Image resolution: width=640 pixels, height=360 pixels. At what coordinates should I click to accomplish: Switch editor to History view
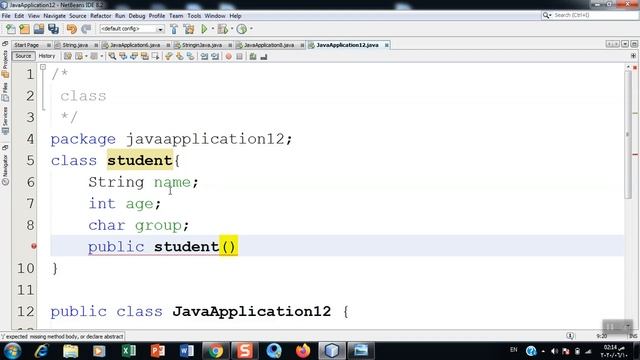click(47, 56)
